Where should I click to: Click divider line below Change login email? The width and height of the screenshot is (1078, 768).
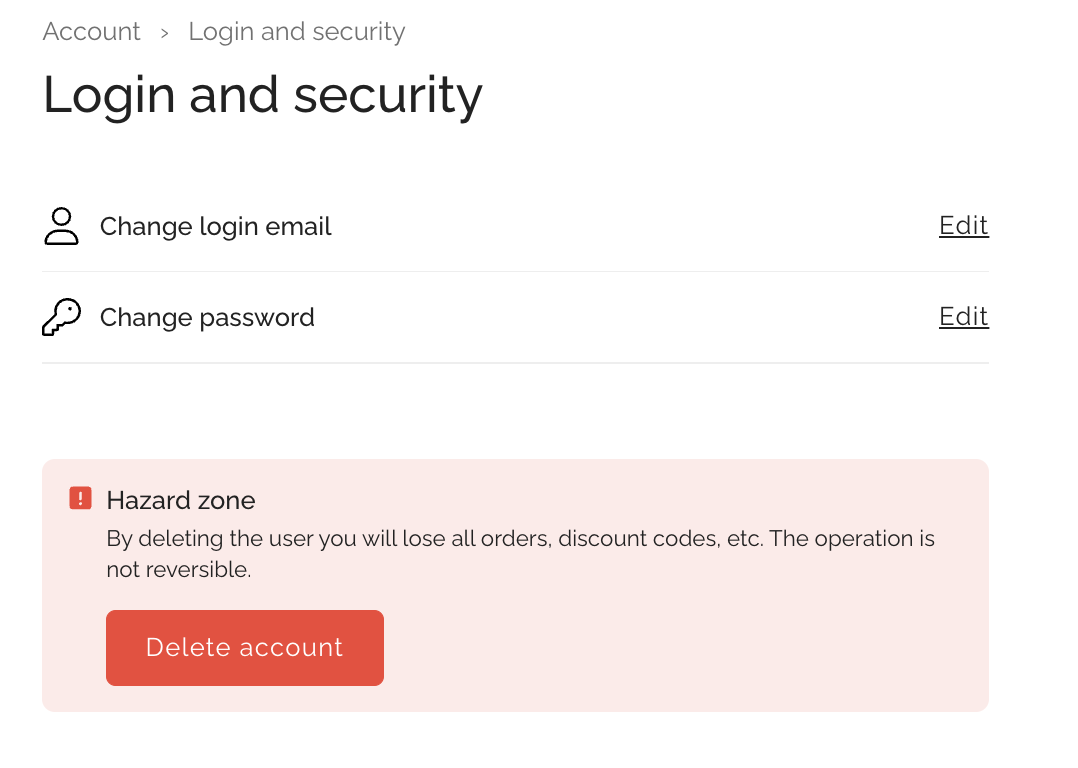[x=515, y=271]
